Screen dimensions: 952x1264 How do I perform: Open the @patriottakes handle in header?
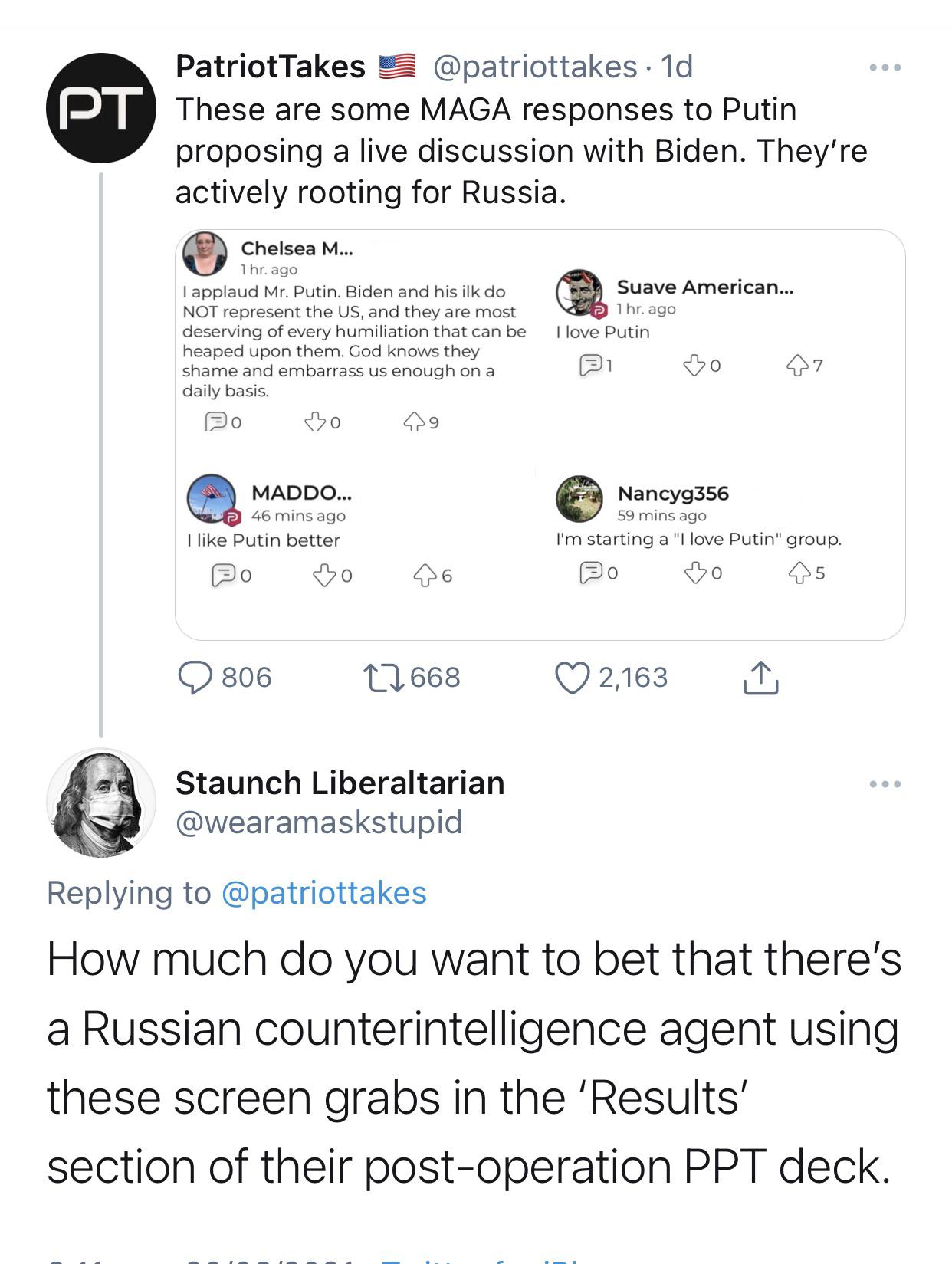[534, 67]
